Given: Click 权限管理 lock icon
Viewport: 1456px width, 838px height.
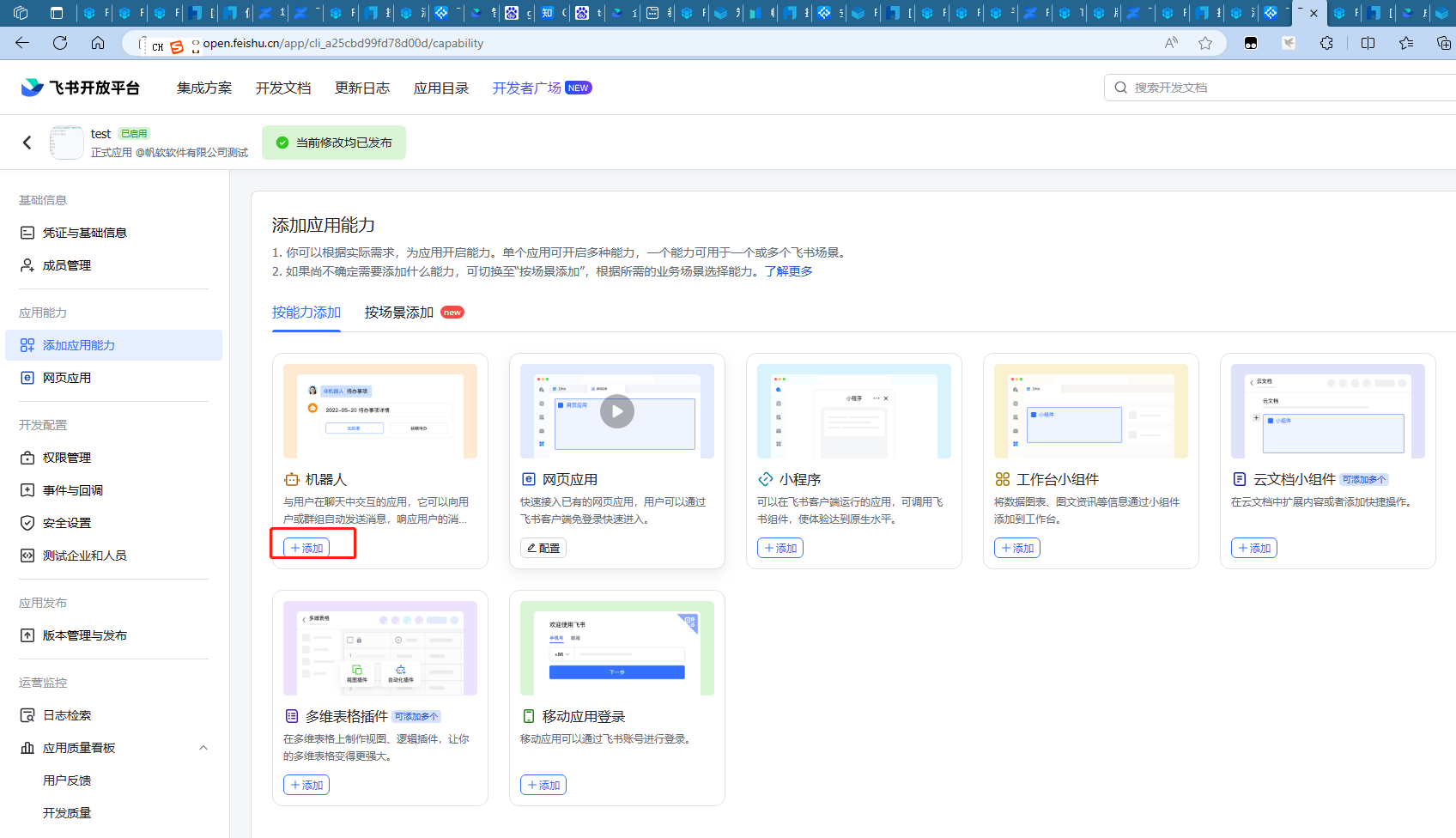Looking at the screenshot, I should point(27,458).
